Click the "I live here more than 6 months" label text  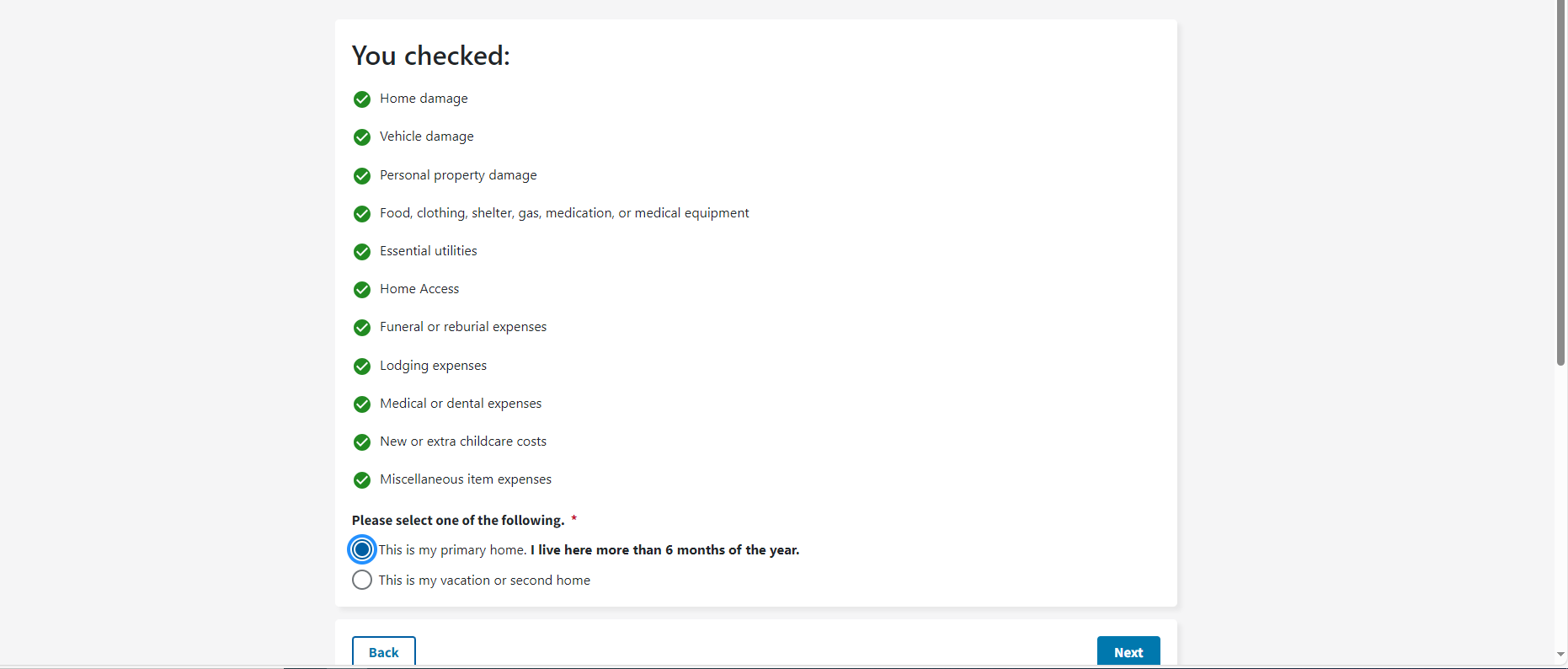click(664, 550)
